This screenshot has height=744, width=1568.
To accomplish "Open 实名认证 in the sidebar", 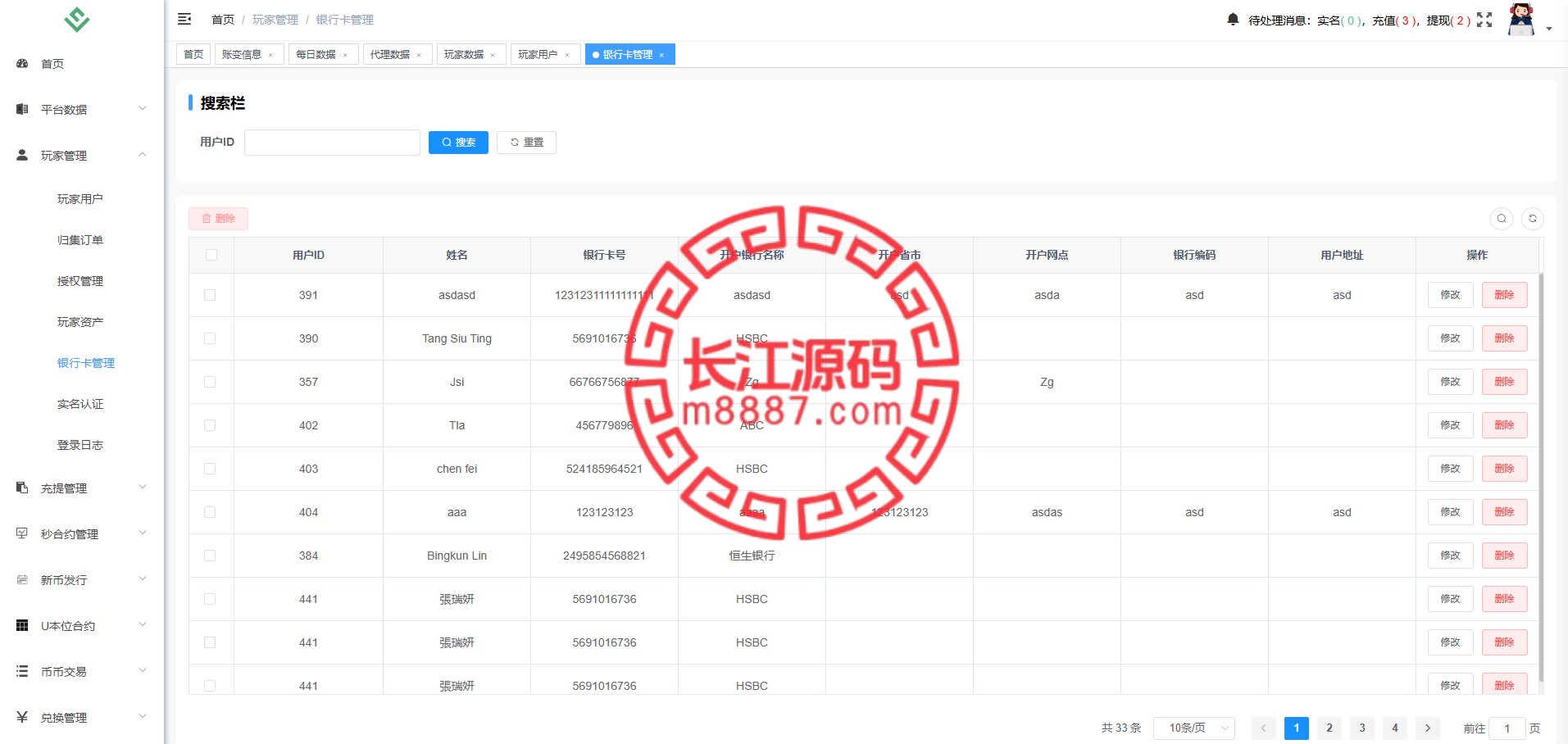I will [80, 404].
